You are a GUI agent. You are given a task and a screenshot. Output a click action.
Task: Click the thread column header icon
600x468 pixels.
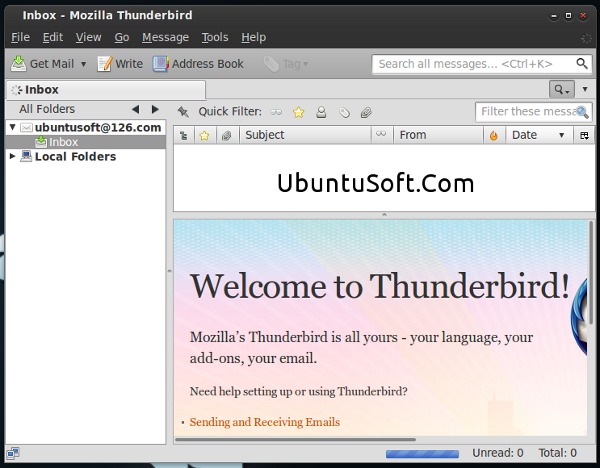pyautogui.click(x=184, y=135)
